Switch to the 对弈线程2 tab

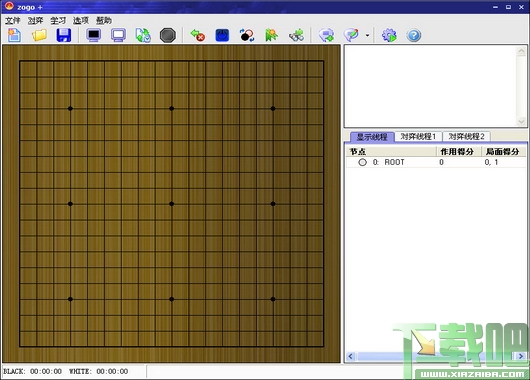(x=466, y=137)
